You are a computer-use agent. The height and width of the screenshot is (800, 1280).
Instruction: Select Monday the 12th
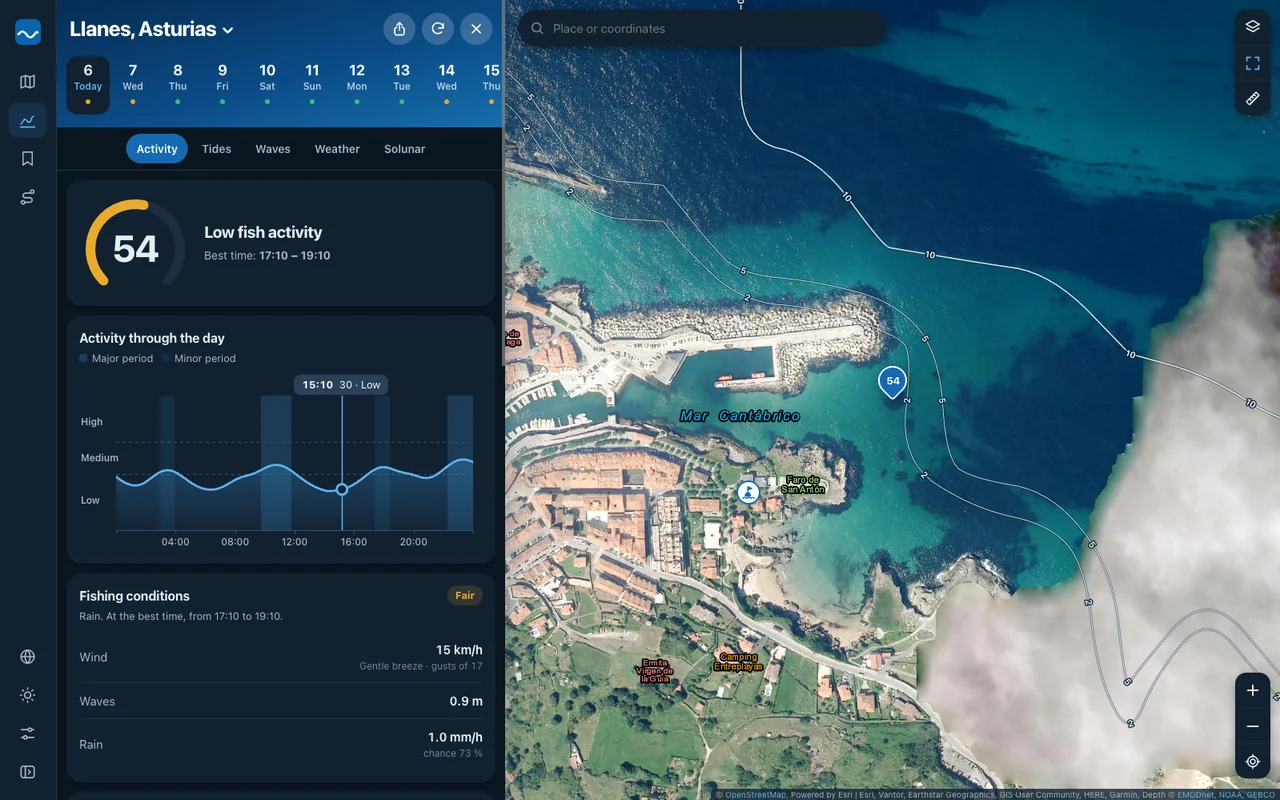(357, 85)
